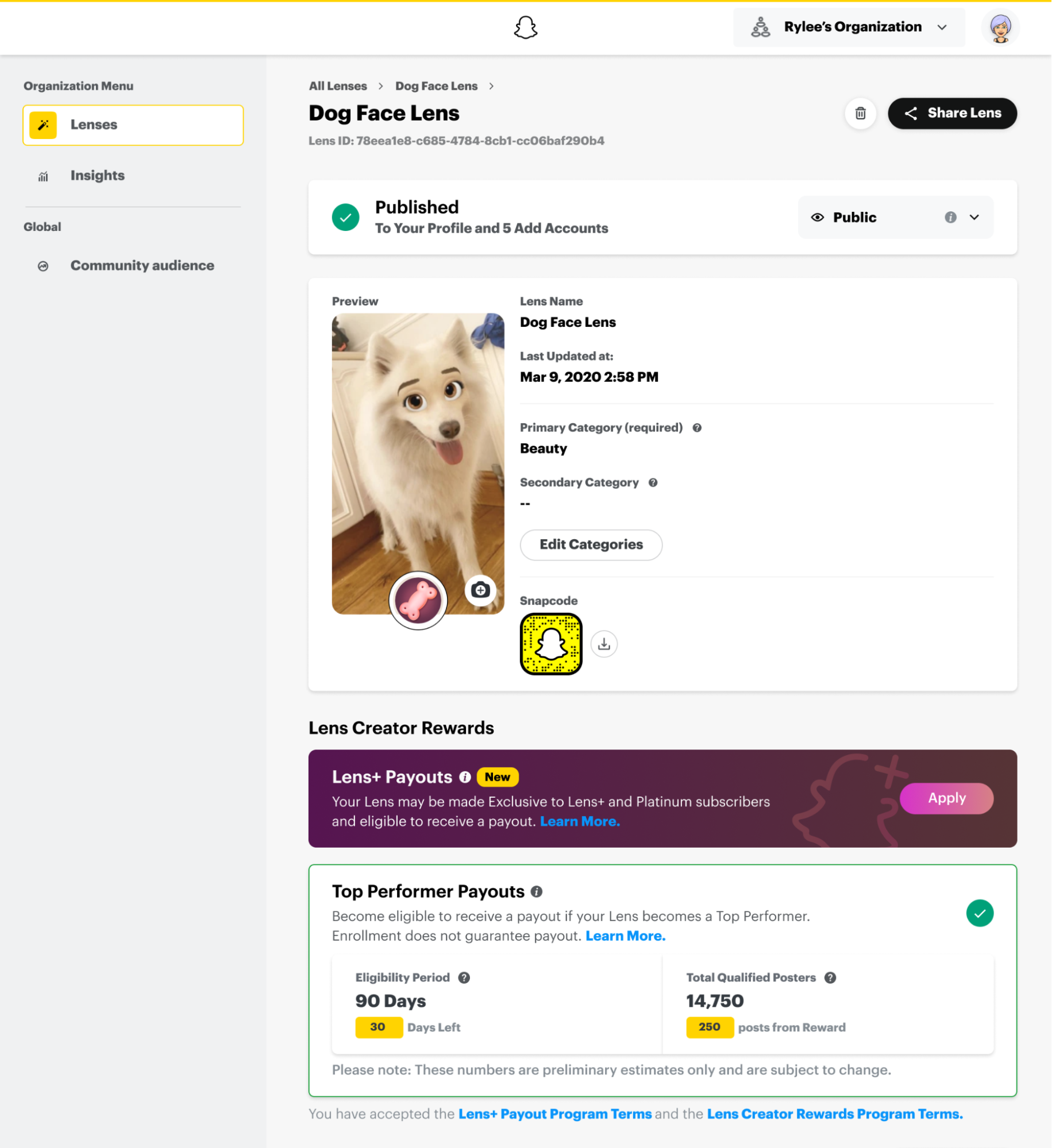Screen dimensions: 1052x1148
Task: Open Community audience in sidebar
Action: 142,266
